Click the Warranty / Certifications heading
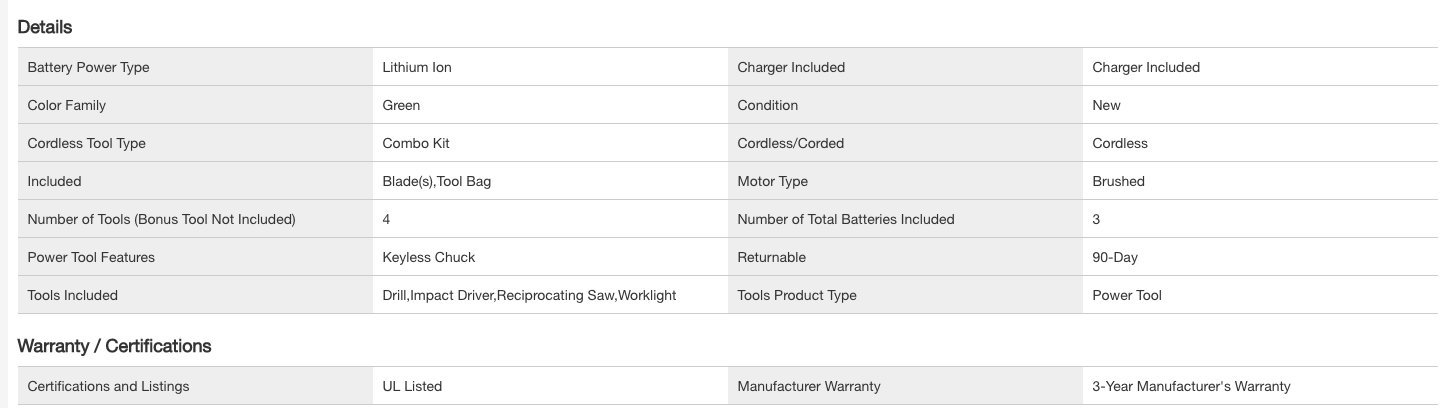The image size is (1448, 408). (x=115, y=346)
